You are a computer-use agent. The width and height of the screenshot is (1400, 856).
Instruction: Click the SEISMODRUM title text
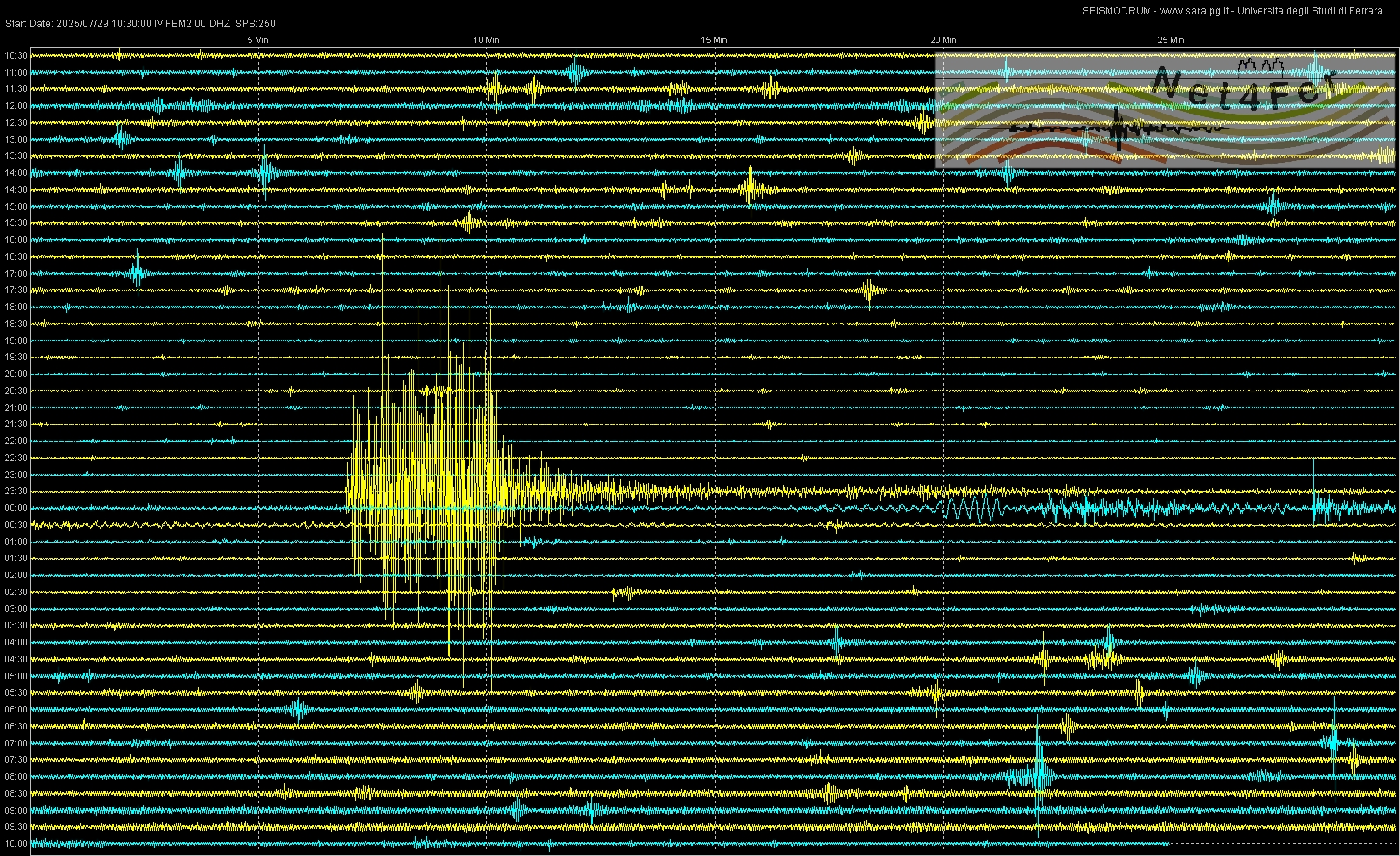click(x=1116, y=11)
